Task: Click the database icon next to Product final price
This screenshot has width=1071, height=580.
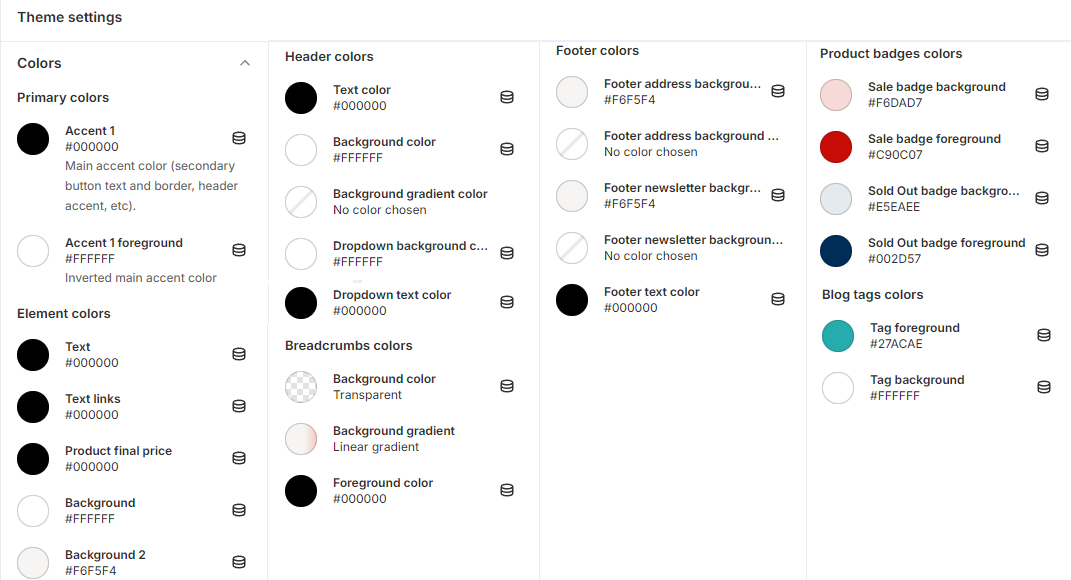Action: click(x=239, y=458)
